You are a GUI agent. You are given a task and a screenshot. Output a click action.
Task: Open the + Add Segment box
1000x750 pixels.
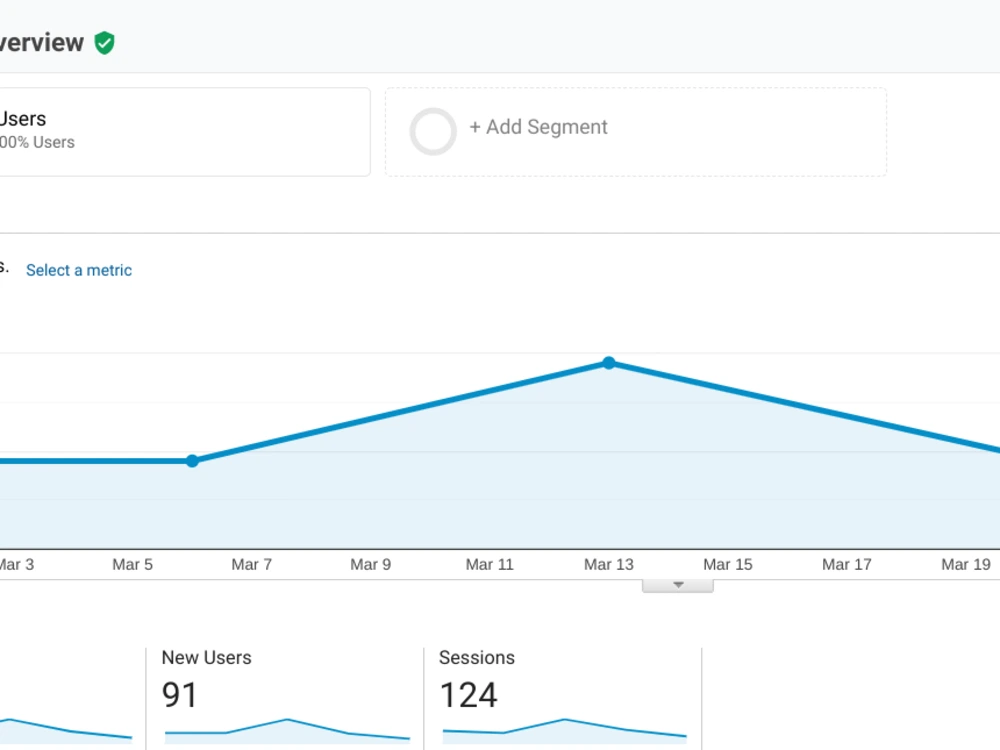coord(636,132)
